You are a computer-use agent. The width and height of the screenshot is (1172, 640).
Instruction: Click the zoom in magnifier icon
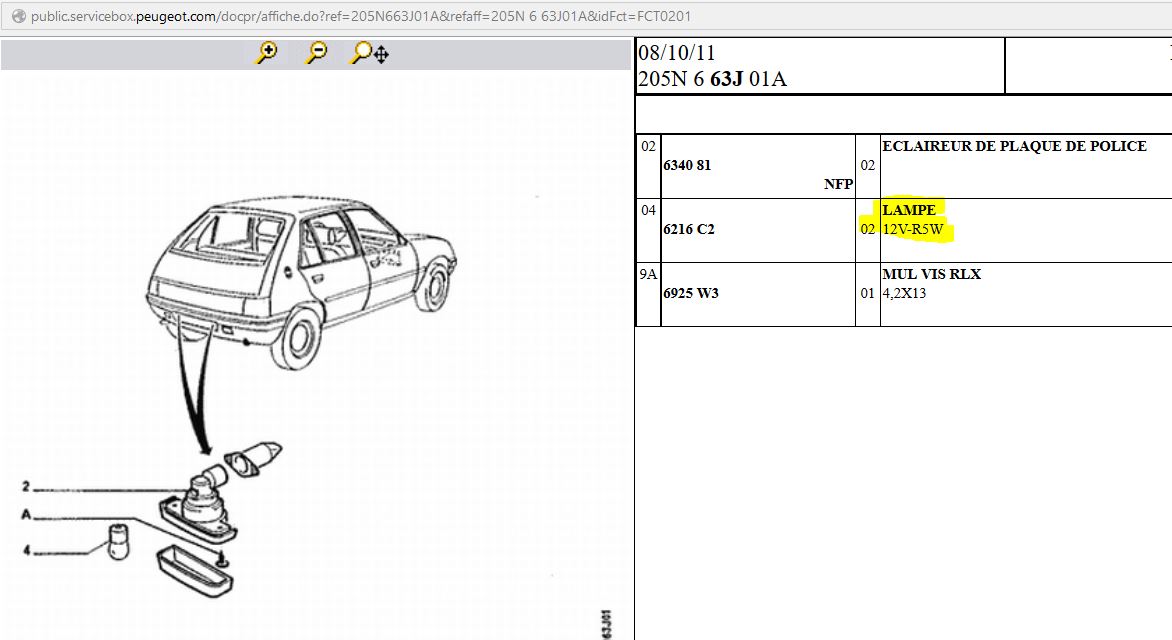point(266,53)
